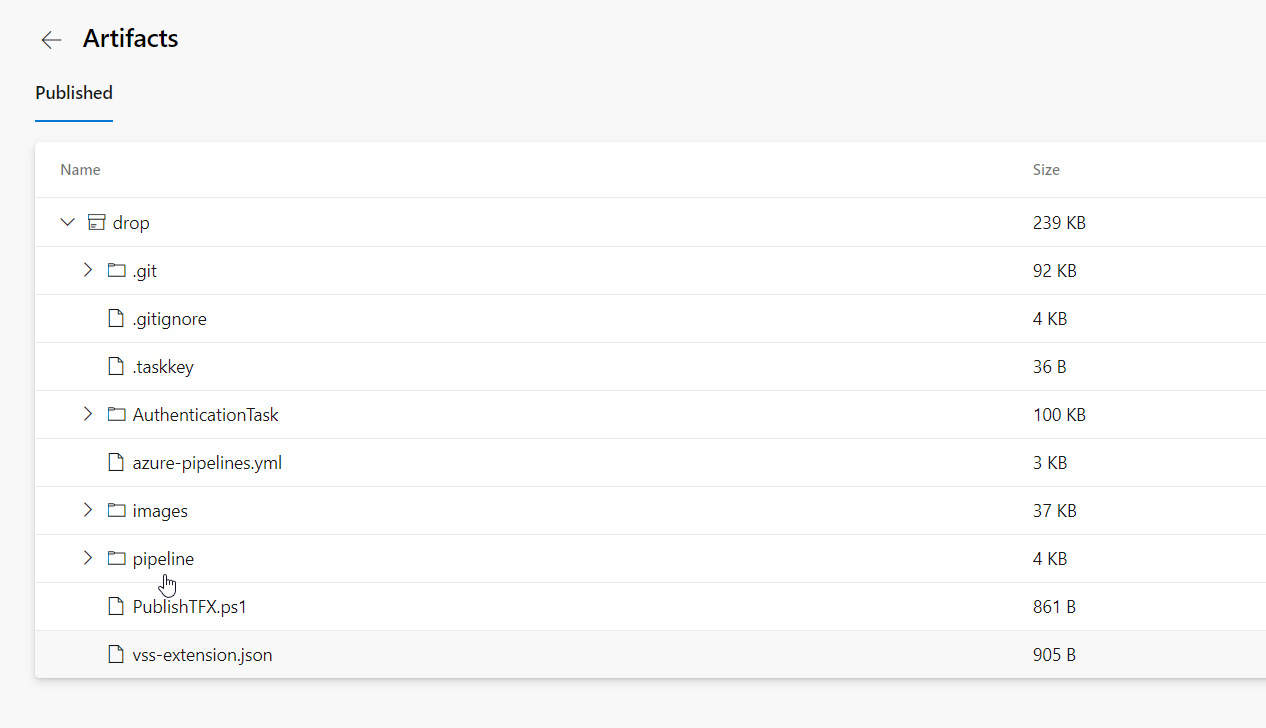Click the PublishTFX.ps1 file icon
The height and width of the screenshot is (728, 1266).
tap(116, 606)
